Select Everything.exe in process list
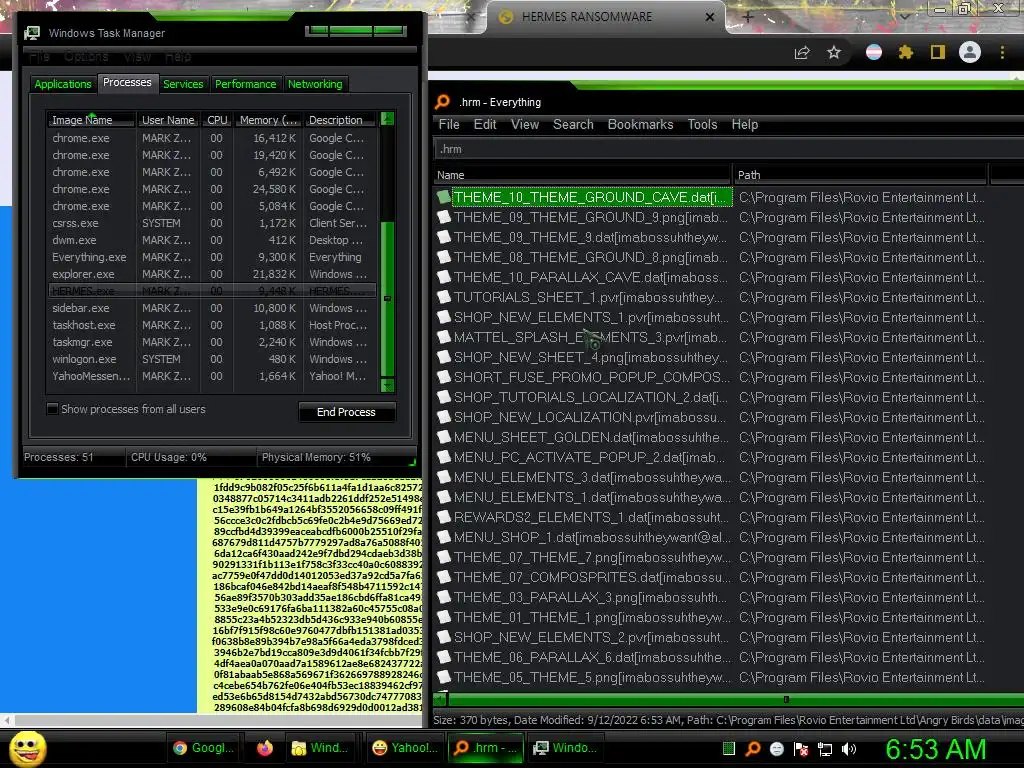This screenshot has height=768, width=1024. tap(212, 257)
